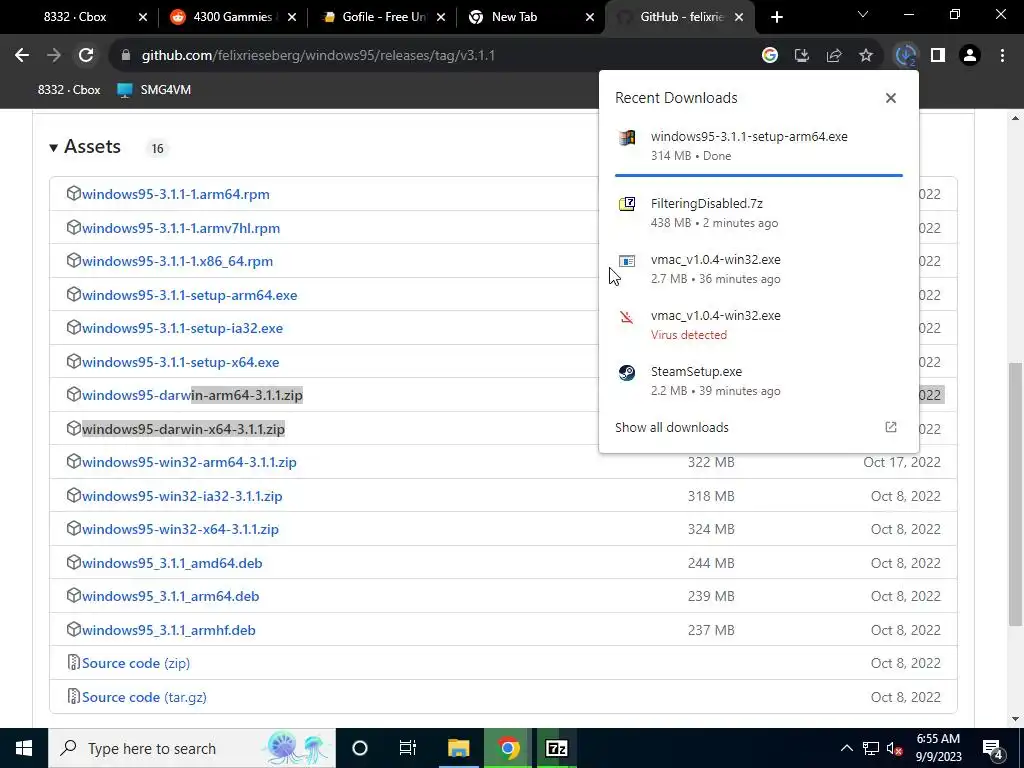
Task: Toggle the browser side panel
Action: 938,56
